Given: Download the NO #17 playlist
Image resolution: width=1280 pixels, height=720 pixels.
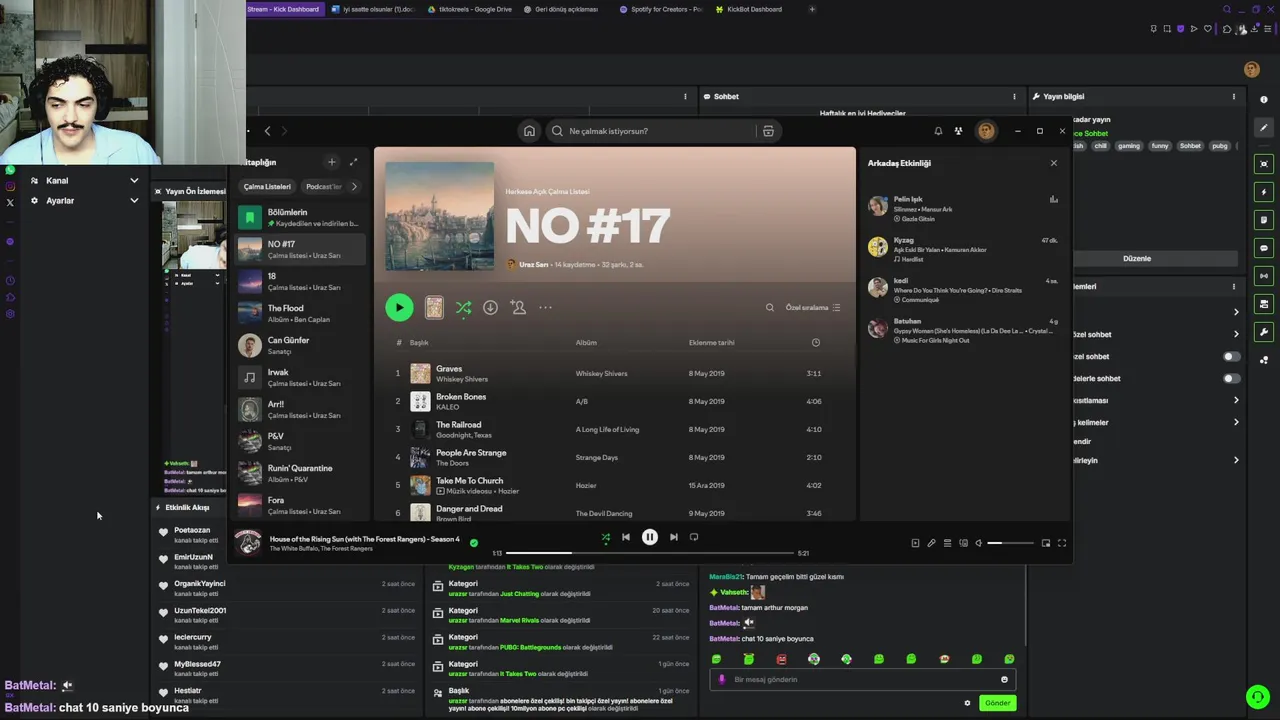Looking at the screenshot, I should (490, 308).
